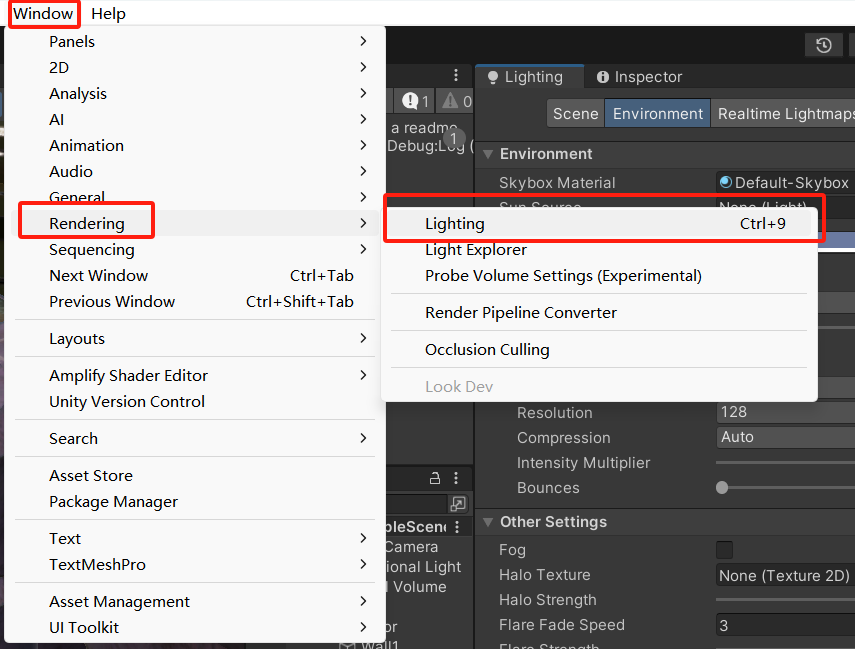This screenshot has width=855, height=649.
Task: Switch to the Inspector tab
Action: click(x=638, y=77)
